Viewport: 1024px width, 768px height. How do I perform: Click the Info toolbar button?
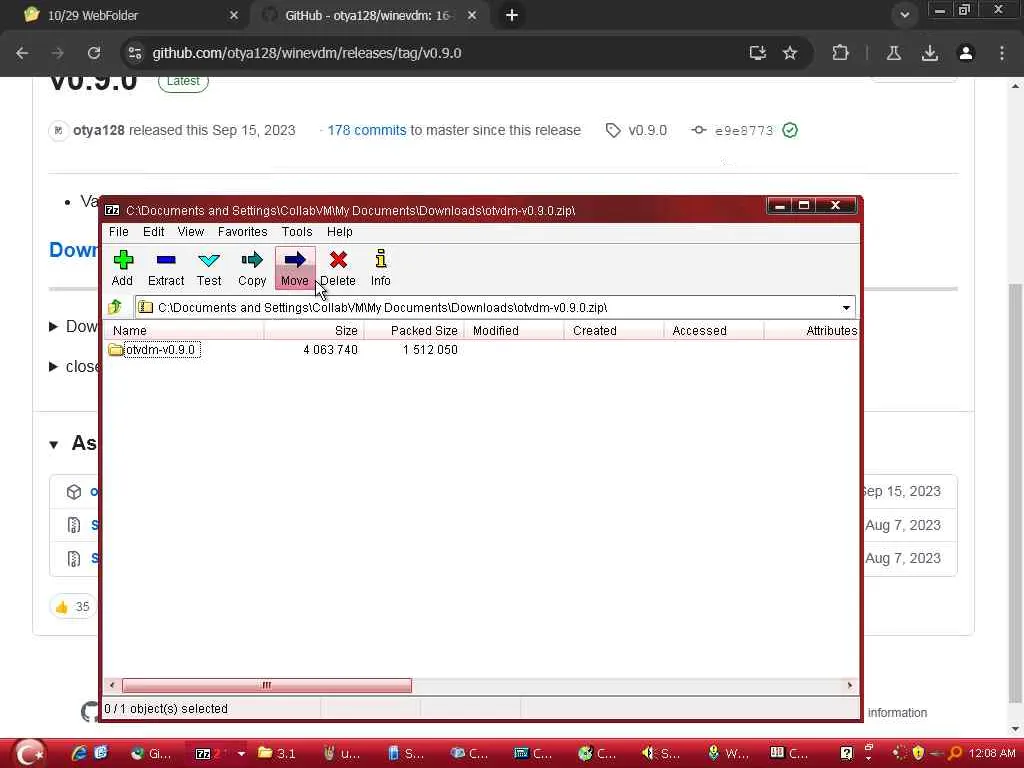tap(381, 268)
